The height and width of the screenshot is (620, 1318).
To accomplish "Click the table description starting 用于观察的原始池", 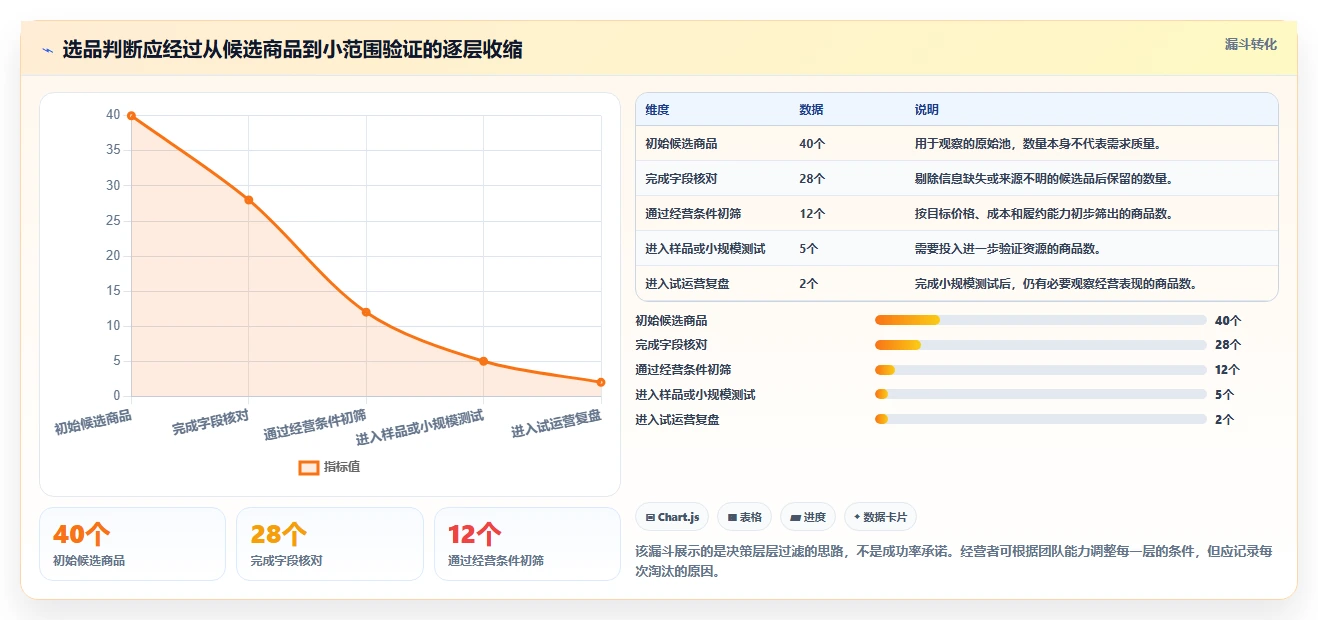I will (x=1039, y=144).
